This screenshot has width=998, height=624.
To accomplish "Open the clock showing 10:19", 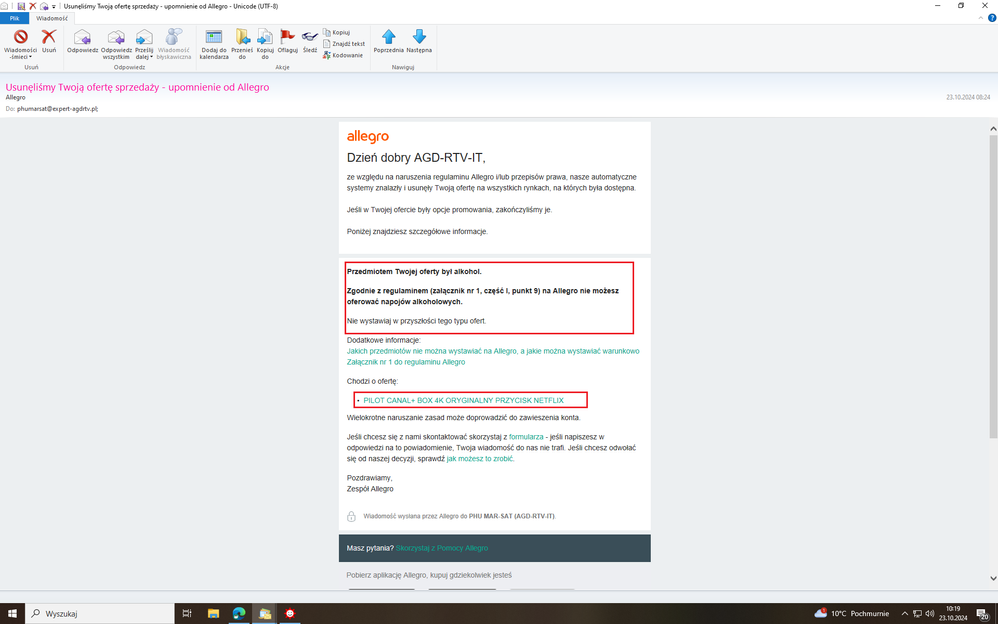I will point(953,613).
